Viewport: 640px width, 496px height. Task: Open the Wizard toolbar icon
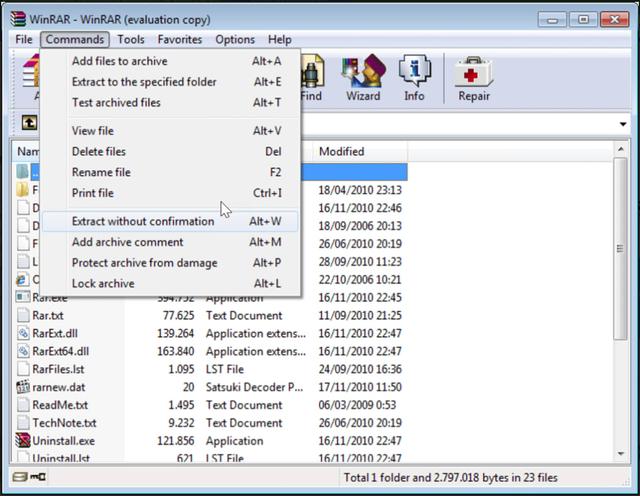(363, 78)
